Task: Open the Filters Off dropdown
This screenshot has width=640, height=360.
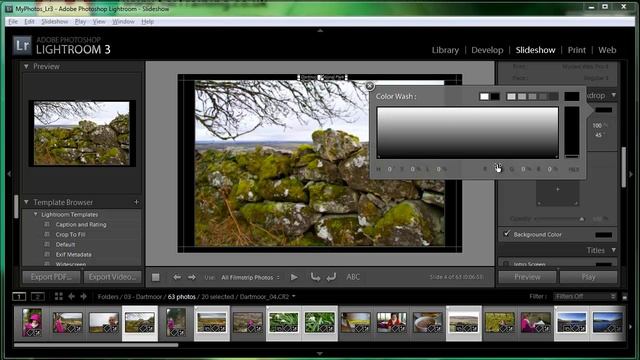Action: coord(584,297)
